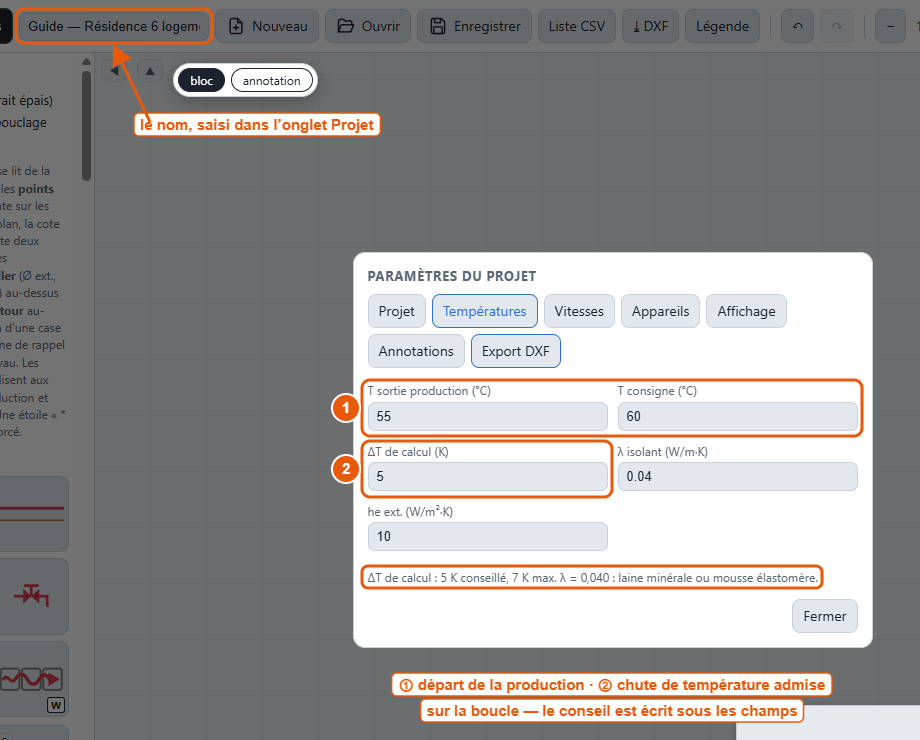920x740 pixels.
Task: Click the PARAMÈTRES DU PROJET heading
Action: click(x=452, y=276)
